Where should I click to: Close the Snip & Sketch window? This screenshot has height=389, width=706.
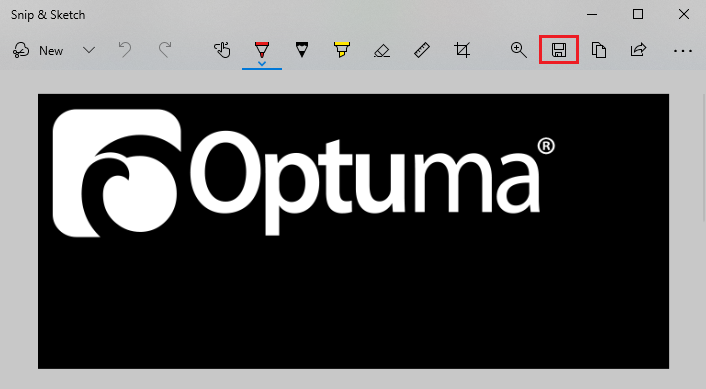[x=683, y=14]
